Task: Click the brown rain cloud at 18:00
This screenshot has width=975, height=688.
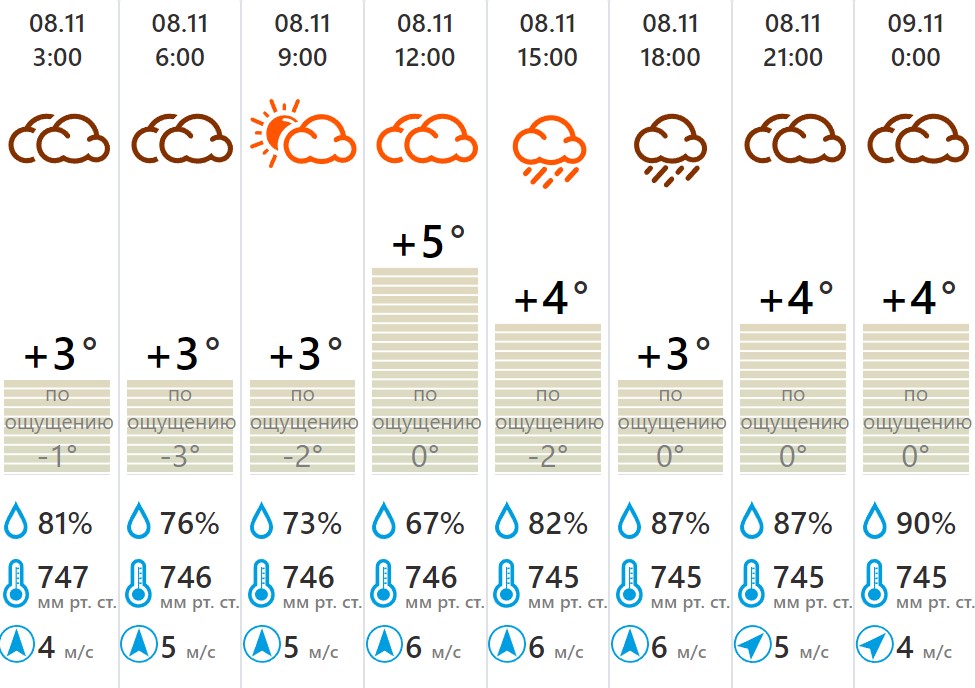Action: [x=670, y=148]
